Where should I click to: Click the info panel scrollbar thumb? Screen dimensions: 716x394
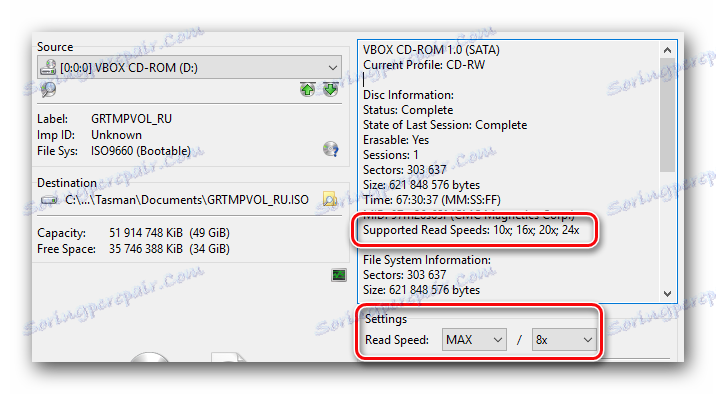pyautogui.click(x=667, y=115)
